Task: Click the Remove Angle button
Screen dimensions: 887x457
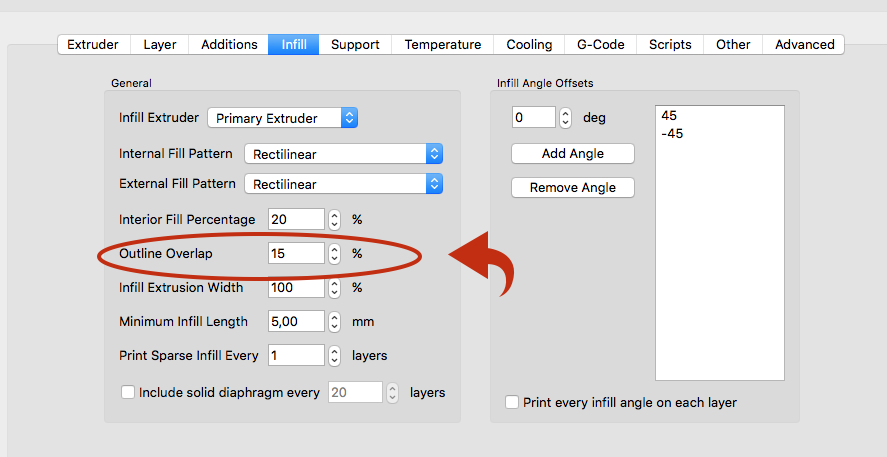Action: (572, 188)
